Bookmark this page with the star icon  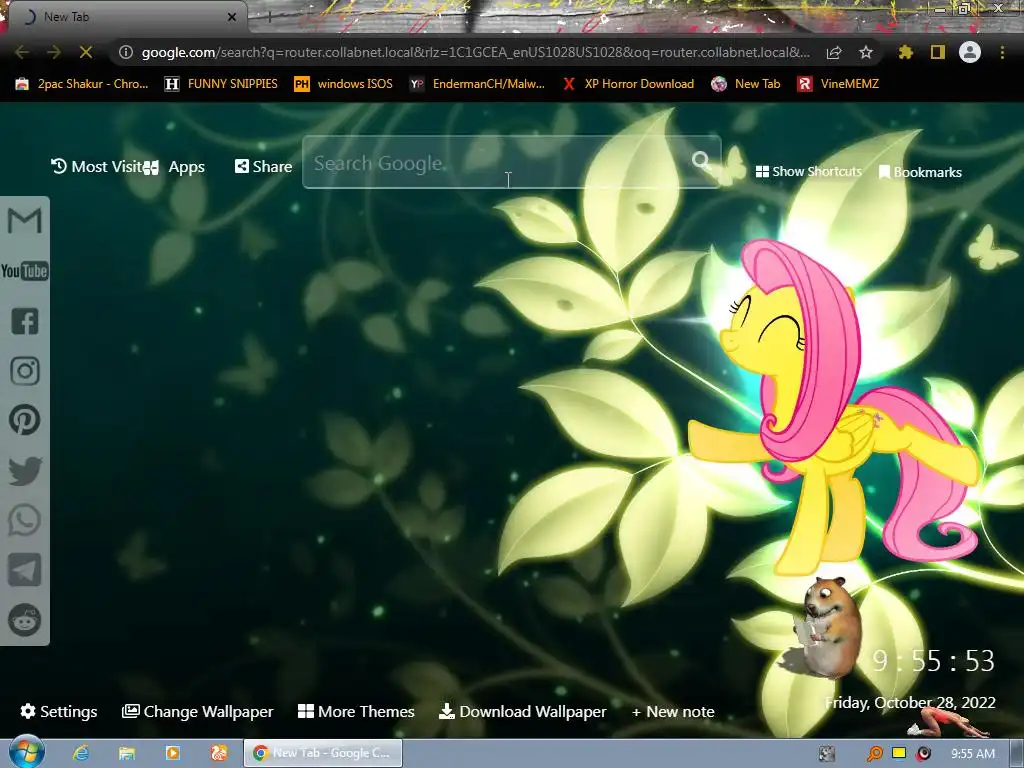pos(866,52)
